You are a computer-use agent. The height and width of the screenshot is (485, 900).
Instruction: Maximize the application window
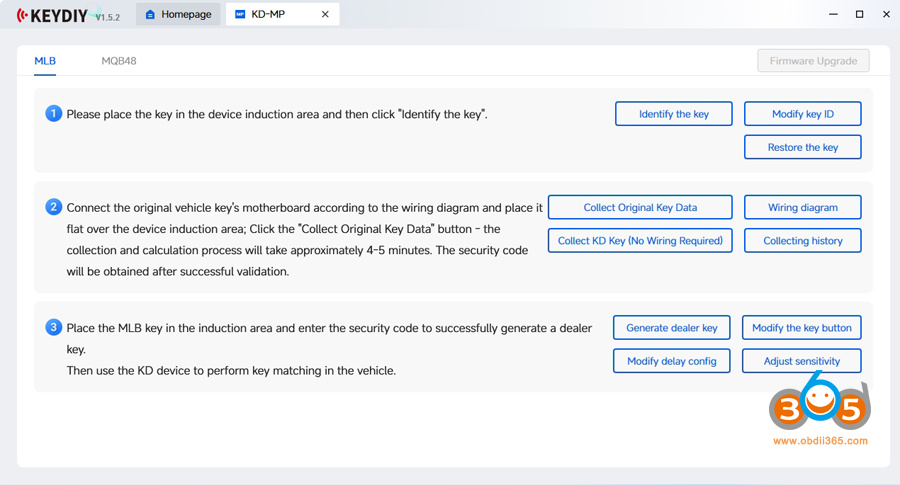[x=859, y=15]
